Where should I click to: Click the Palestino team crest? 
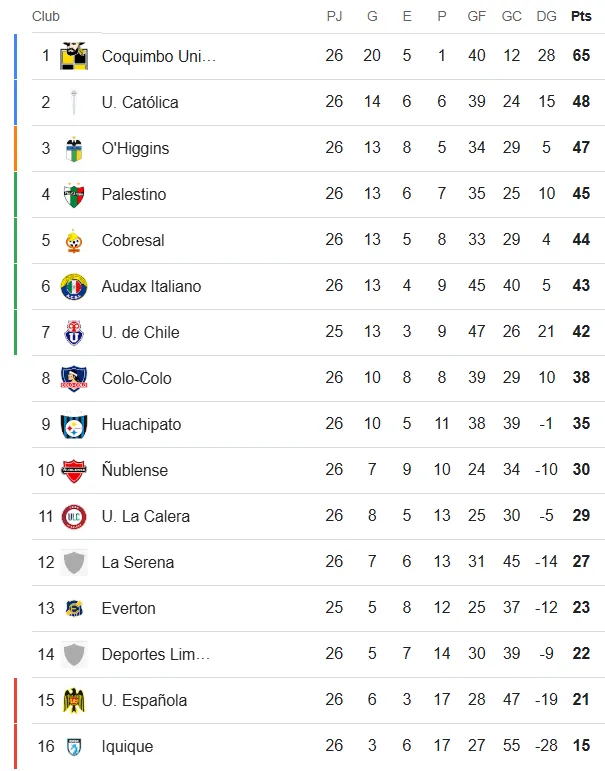click(74, 194)
